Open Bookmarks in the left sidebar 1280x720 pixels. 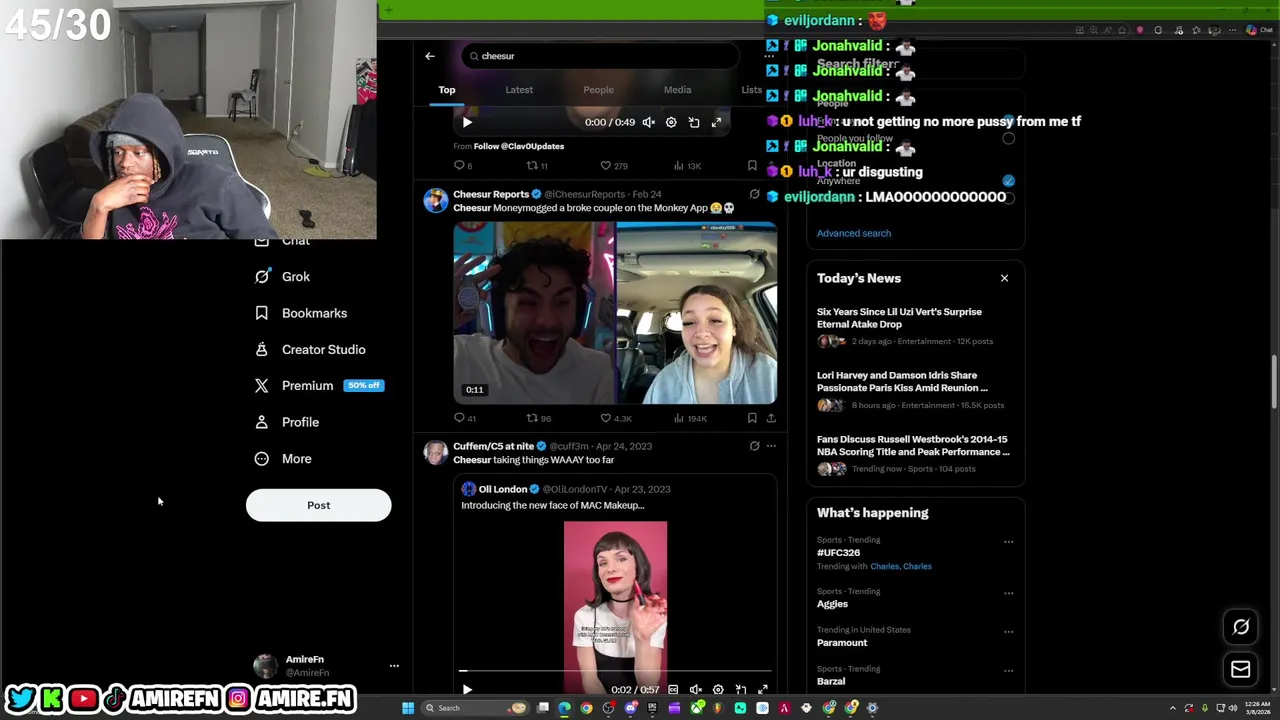pos(301,313)
